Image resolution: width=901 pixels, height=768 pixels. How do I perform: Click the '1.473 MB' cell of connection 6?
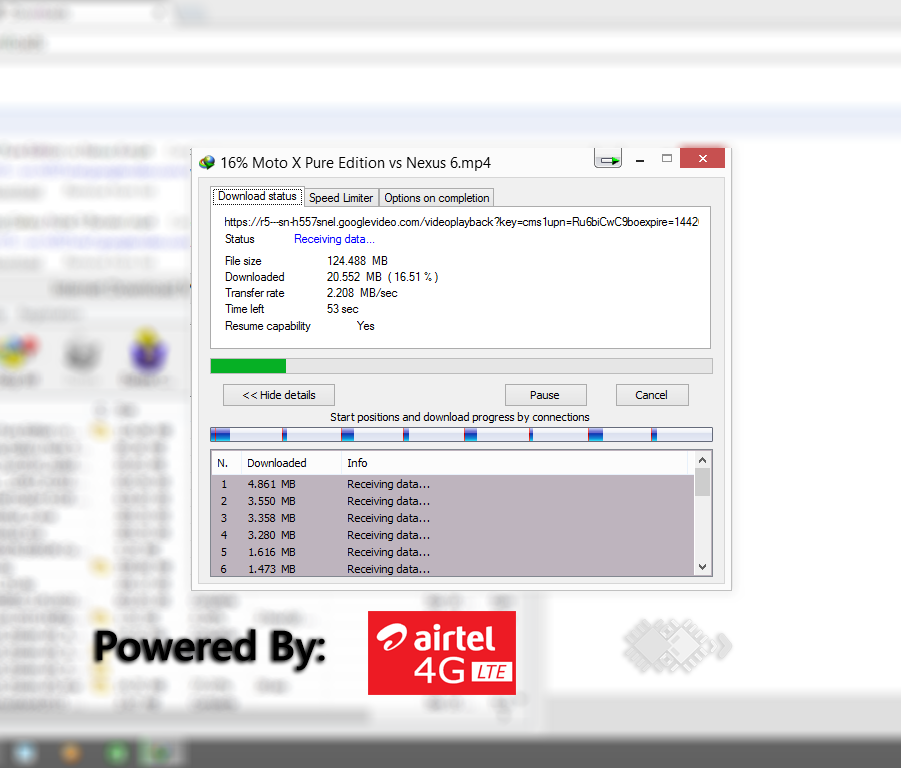click(x=272, y=569)
